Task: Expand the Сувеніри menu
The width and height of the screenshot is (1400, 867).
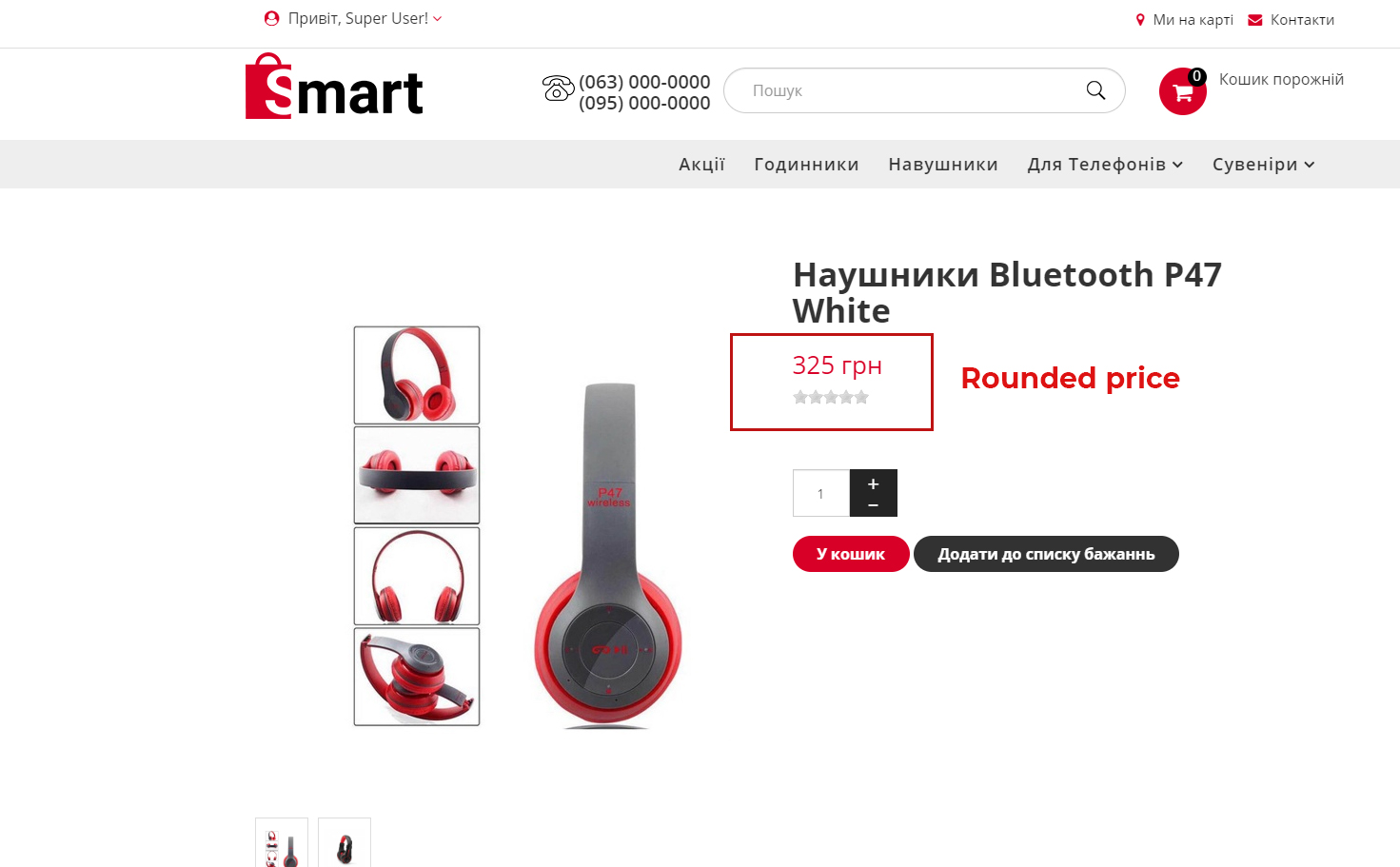Action: pyautogui.click(x=1264, y=165)
